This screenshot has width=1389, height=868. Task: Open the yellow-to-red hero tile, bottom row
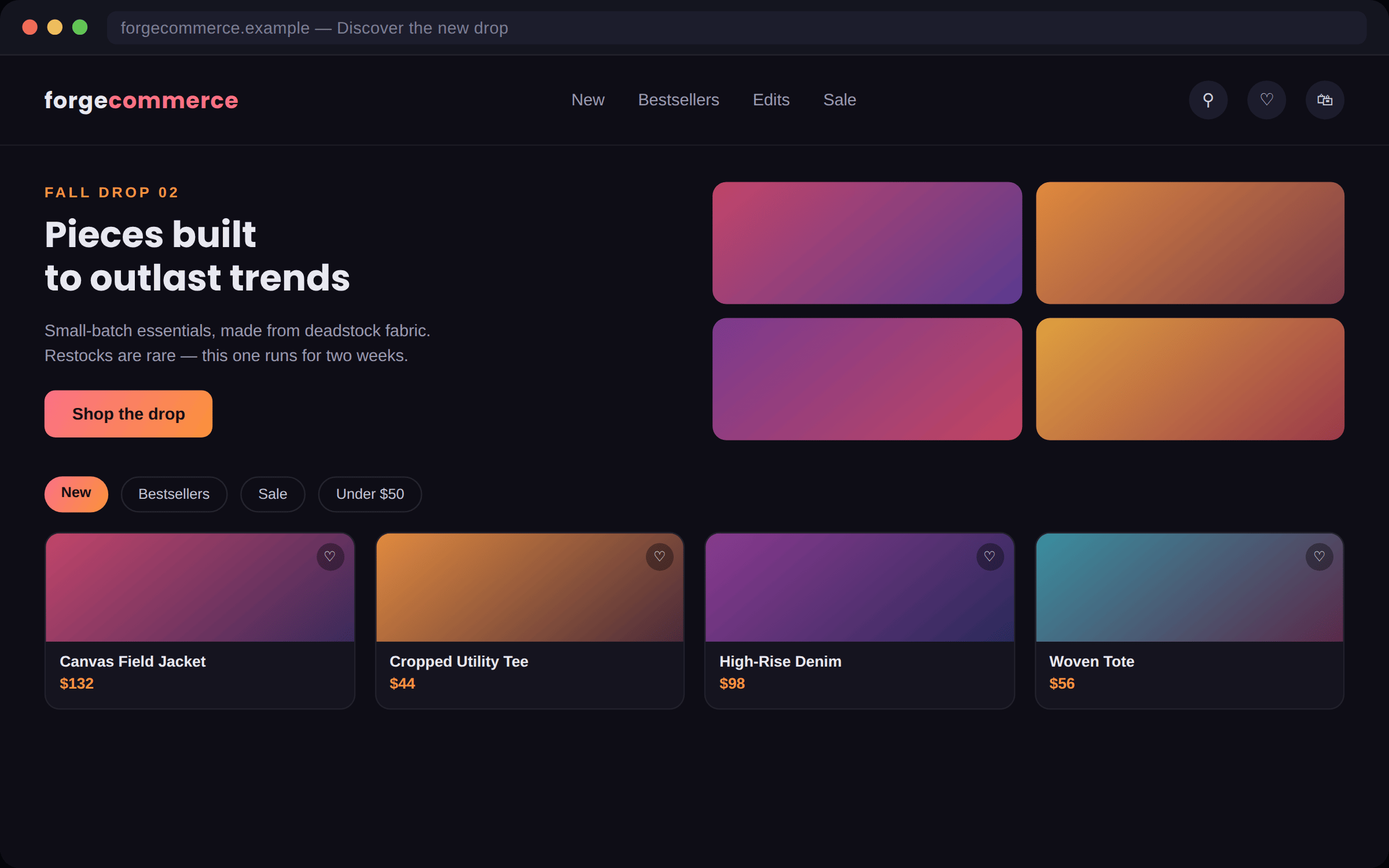(1190, 379)
